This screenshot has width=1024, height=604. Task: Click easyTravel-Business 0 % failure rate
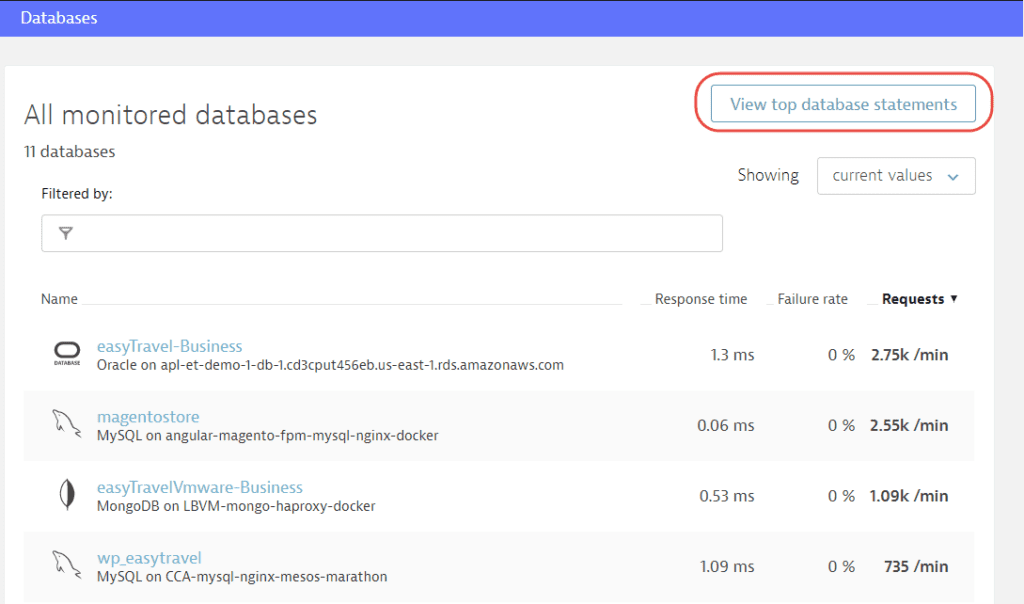[841, 355]
